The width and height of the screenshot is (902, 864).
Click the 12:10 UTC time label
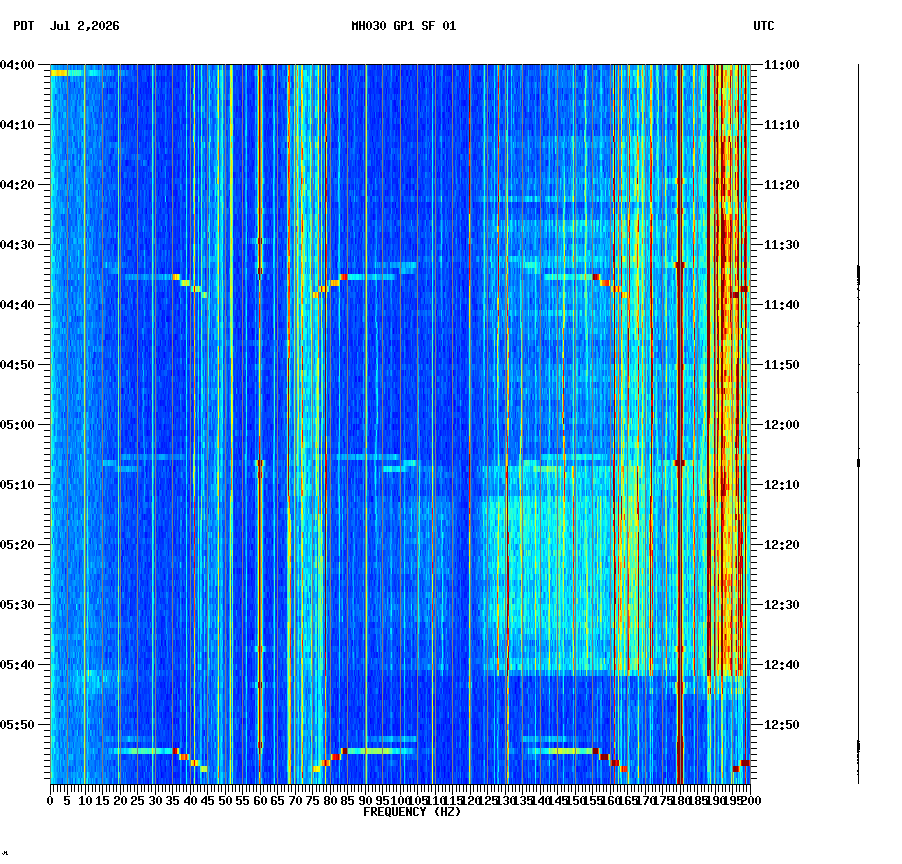pos(782,484)
